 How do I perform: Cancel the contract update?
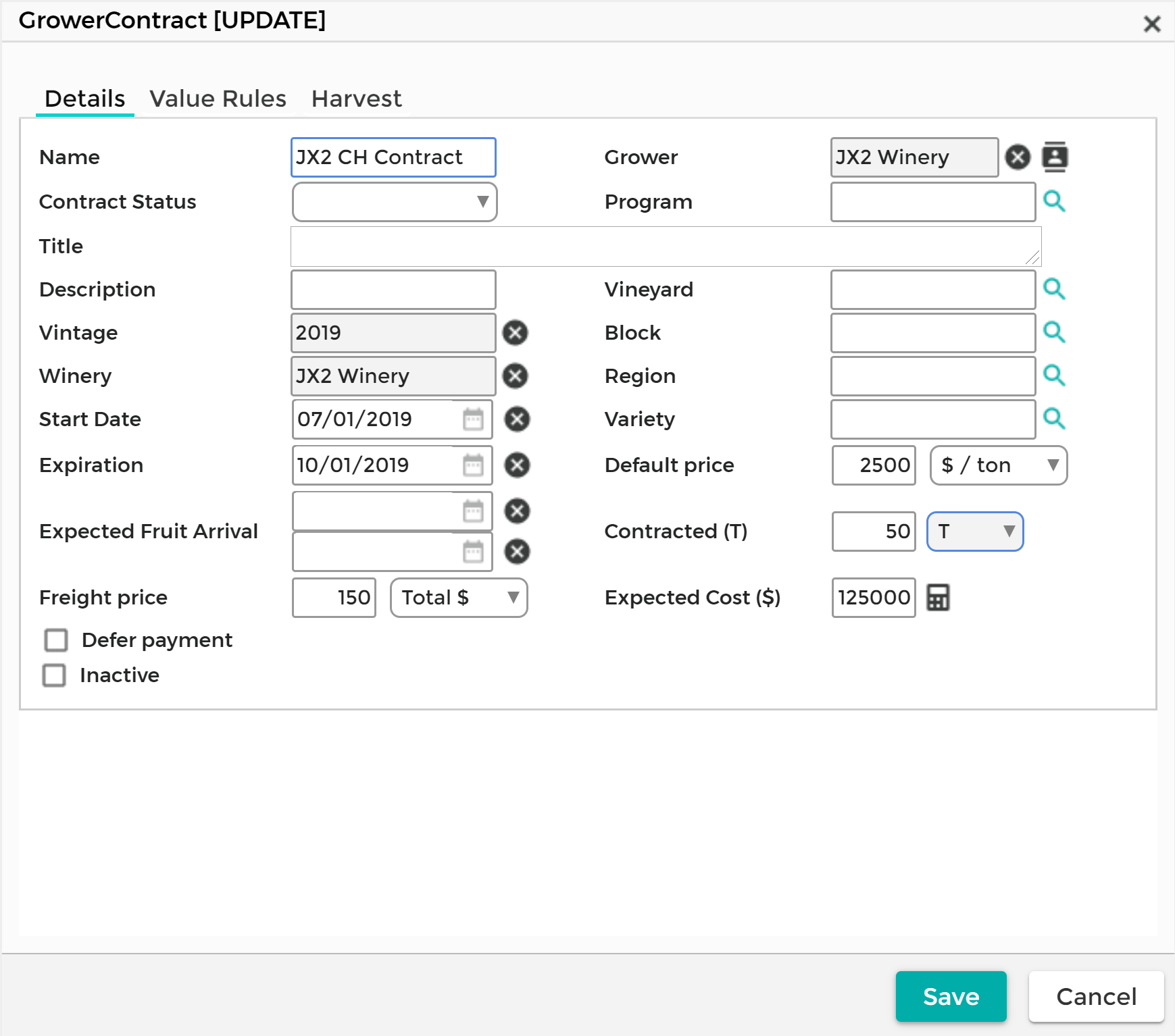(1096, 996)
